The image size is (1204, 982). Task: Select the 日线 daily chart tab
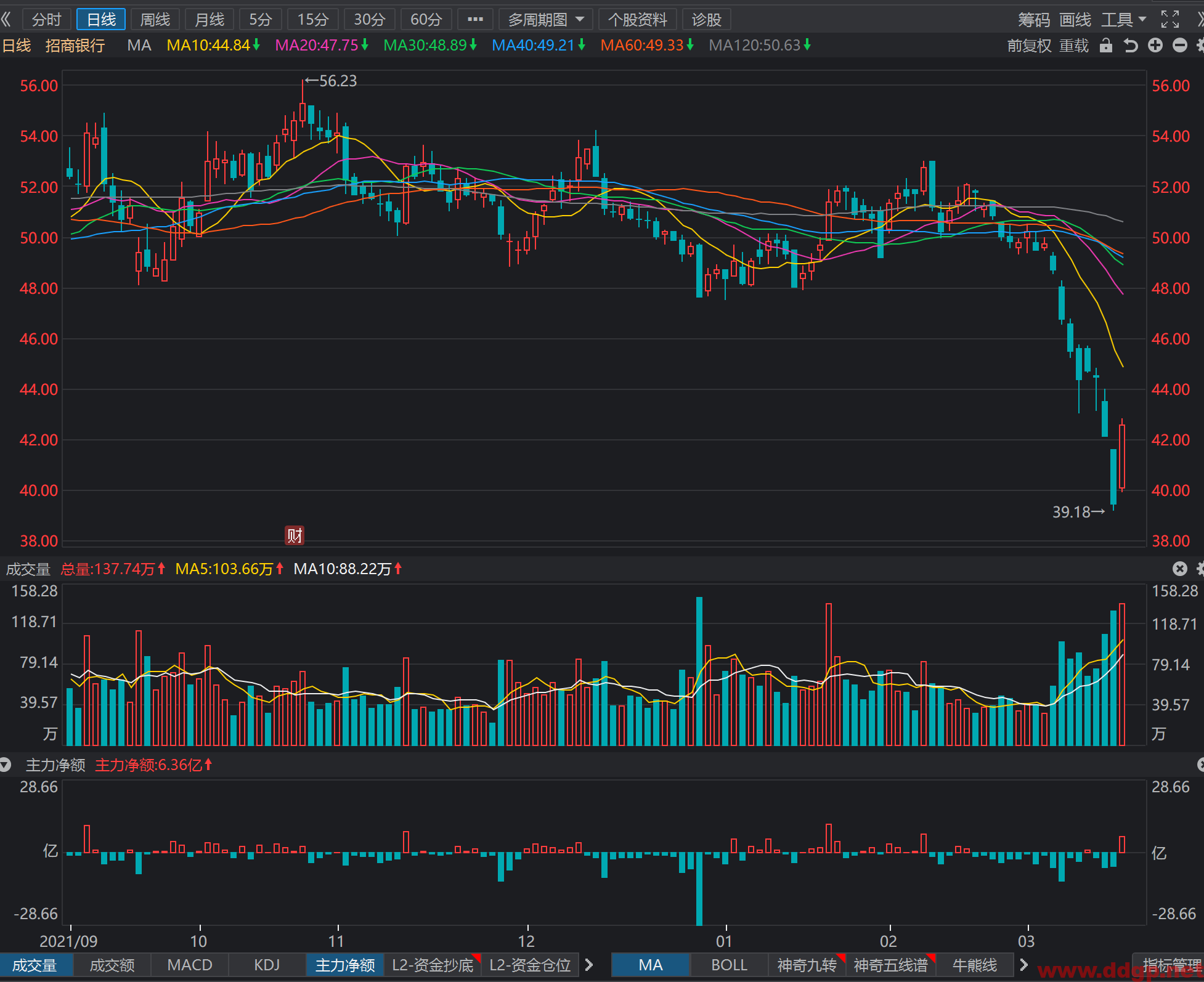pos(101,20)
